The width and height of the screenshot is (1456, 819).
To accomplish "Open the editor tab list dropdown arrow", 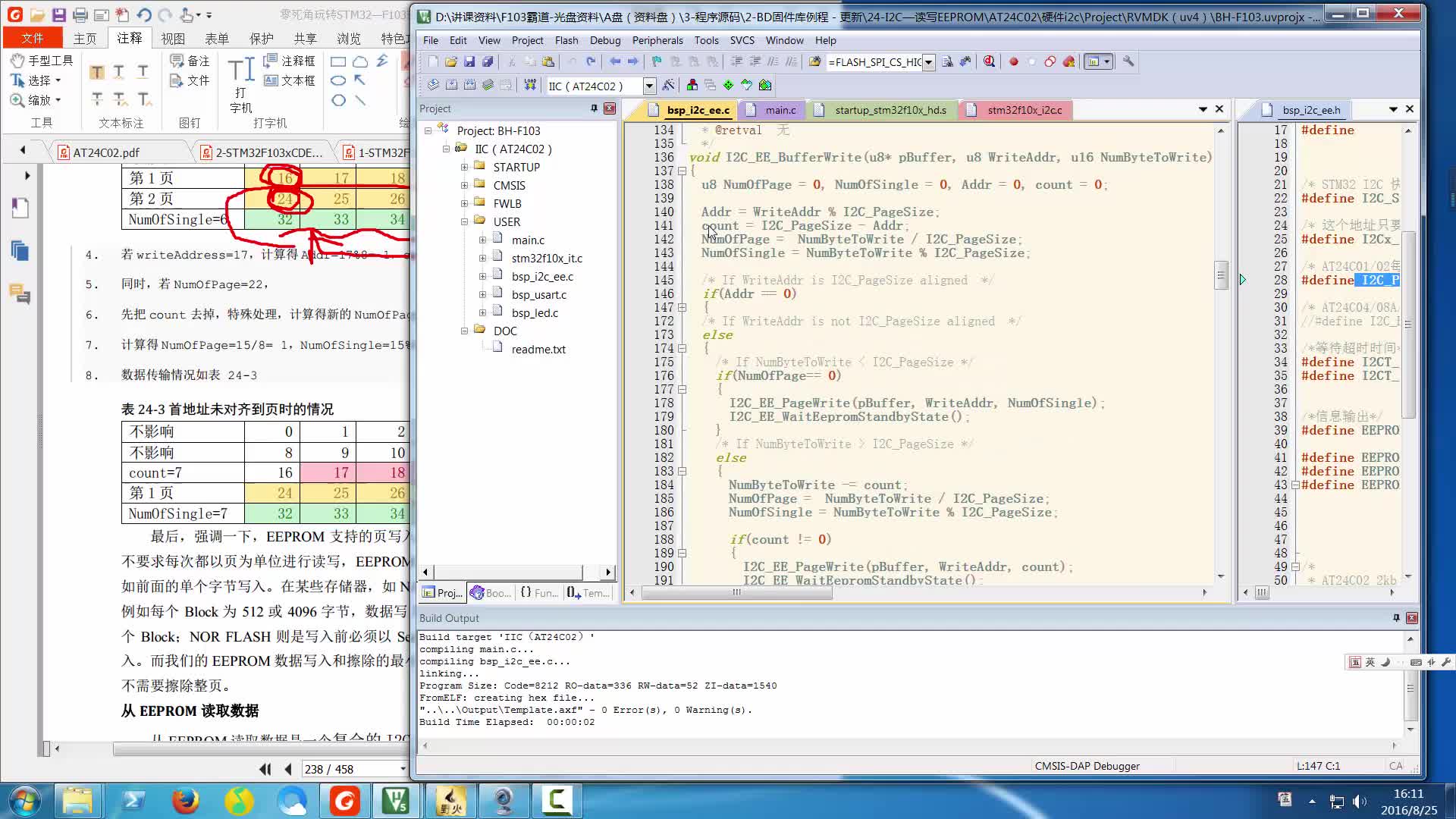I will tap(1203, 109).
